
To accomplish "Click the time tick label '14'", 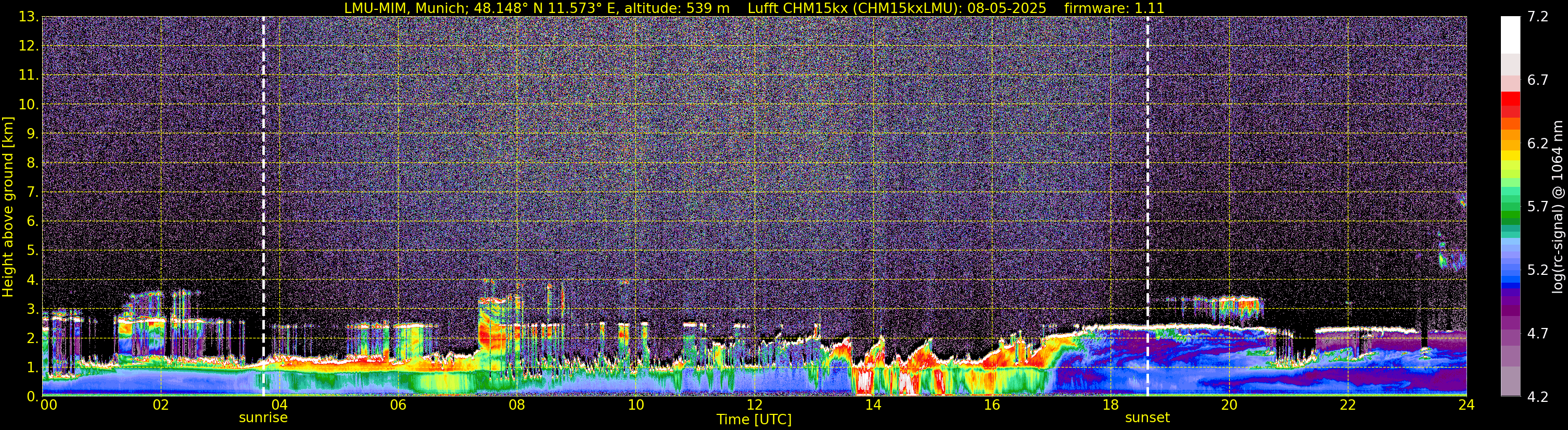I will point(873,405).
